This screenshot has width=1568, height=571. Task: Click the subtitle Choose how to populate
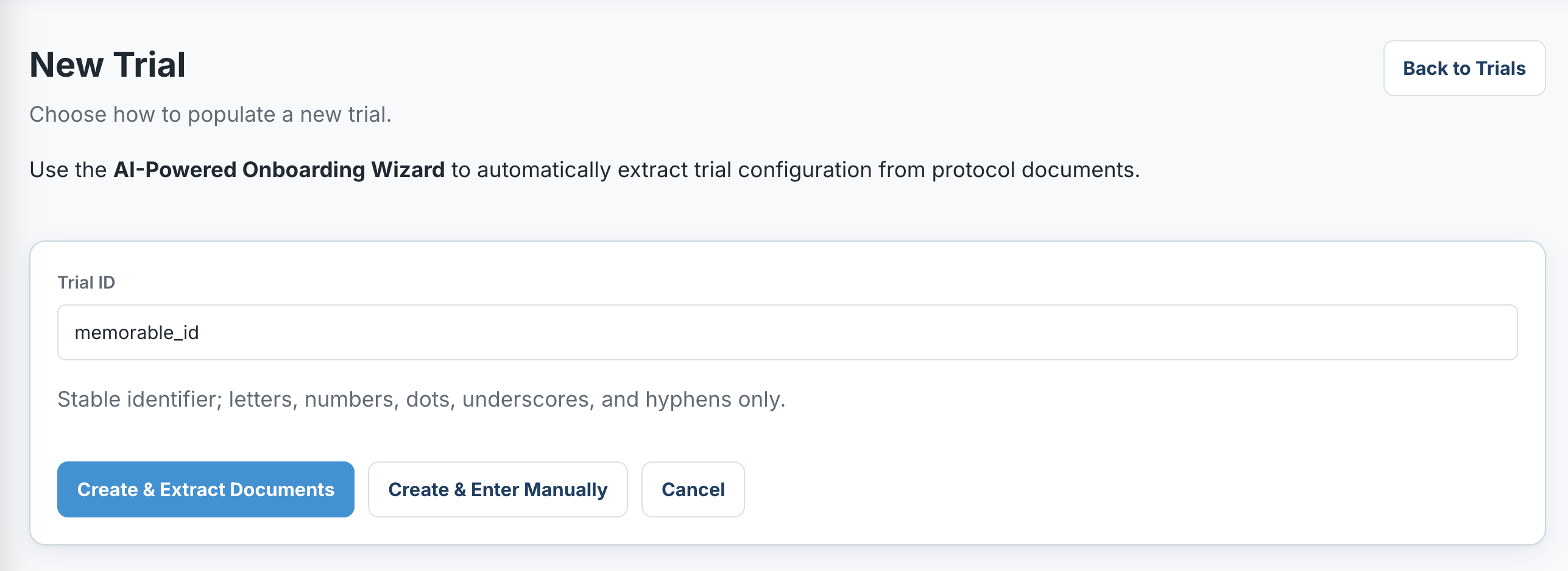pyautogui.click(x=210, y=114)
